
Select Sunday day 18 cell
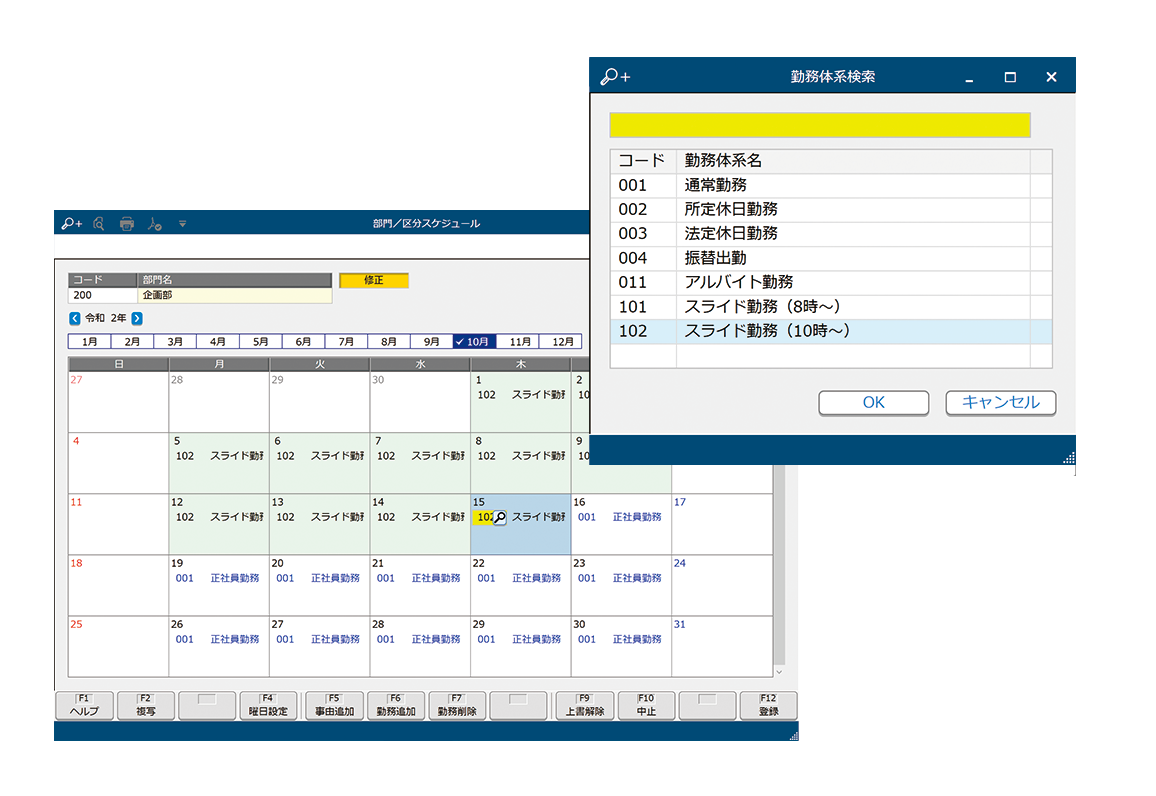pyautogui.click(x=119, y=586)
